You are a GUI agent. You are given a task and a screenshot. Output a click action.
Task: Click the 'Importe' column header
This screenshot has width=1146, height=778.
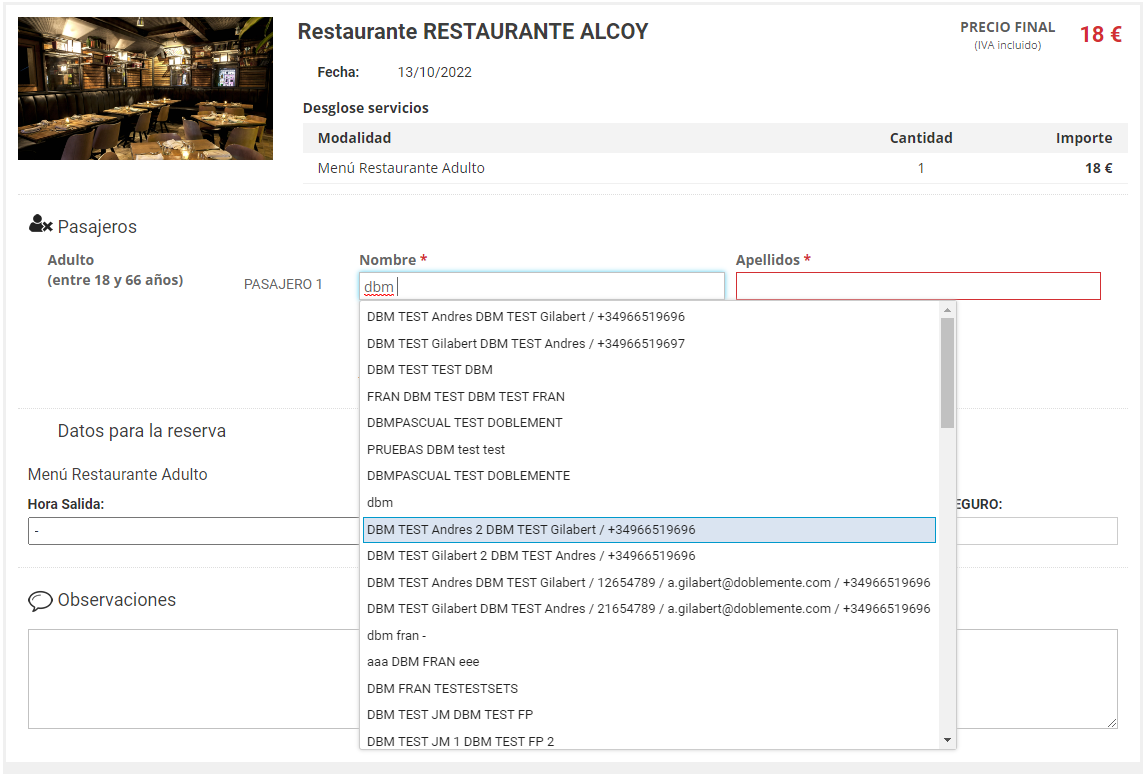(x=1084, y=138)
